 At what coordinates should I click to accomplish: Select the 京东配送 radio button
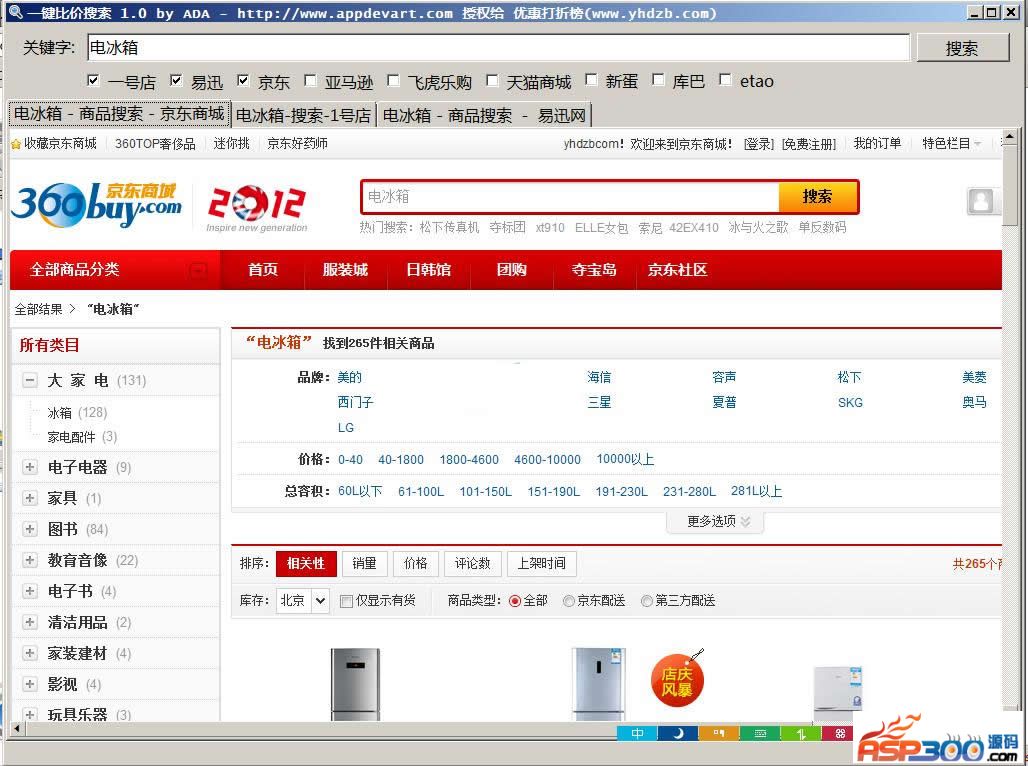point(568,601)
